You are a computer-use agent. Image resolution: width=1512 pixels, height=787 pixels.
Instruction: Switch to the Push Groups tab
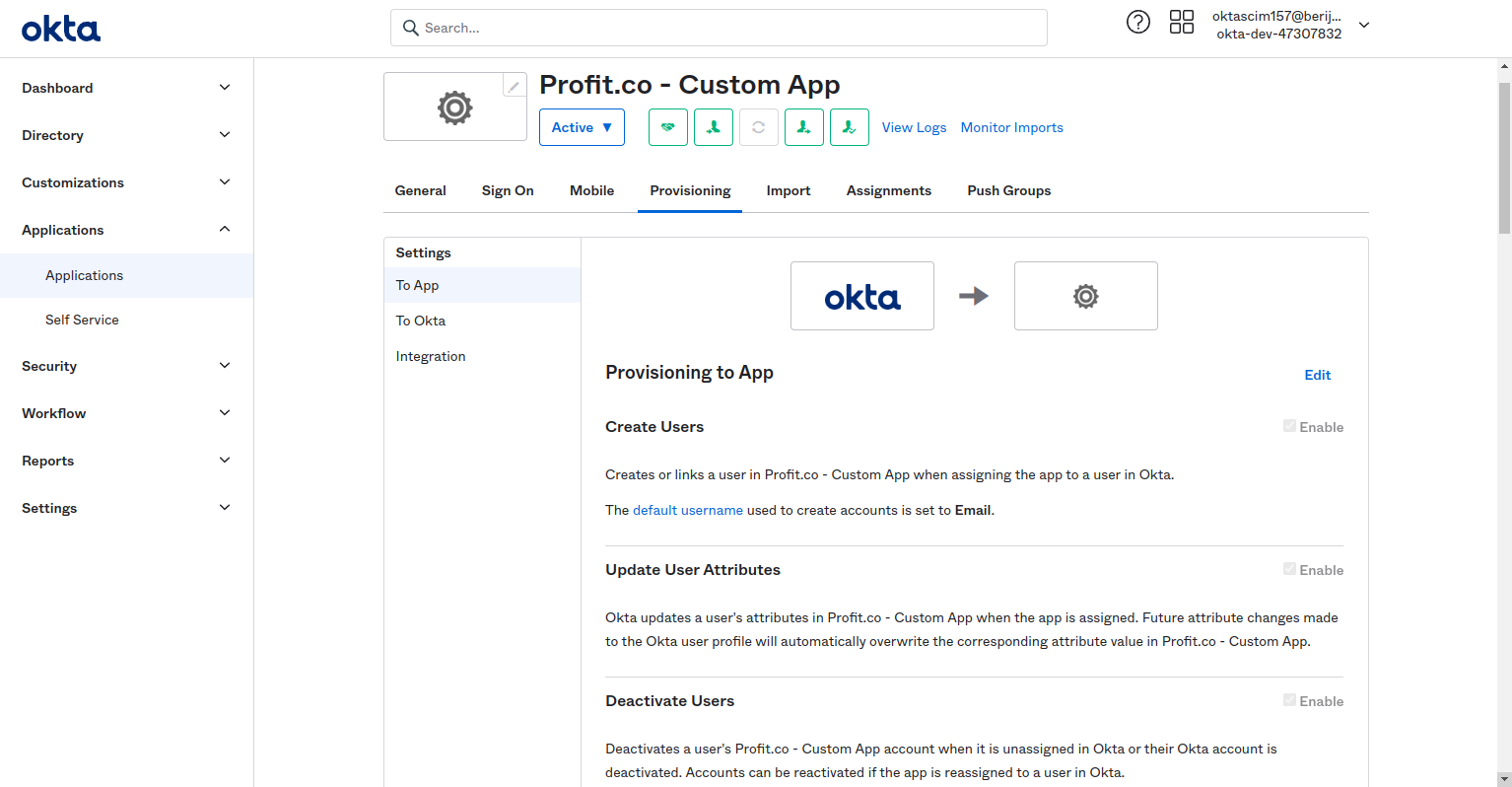(1008, 190)
